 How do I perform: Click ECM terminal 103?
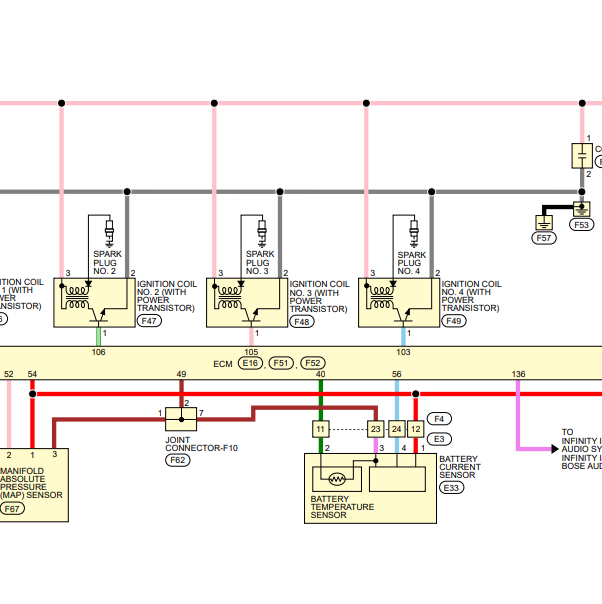tap(403, 352)
